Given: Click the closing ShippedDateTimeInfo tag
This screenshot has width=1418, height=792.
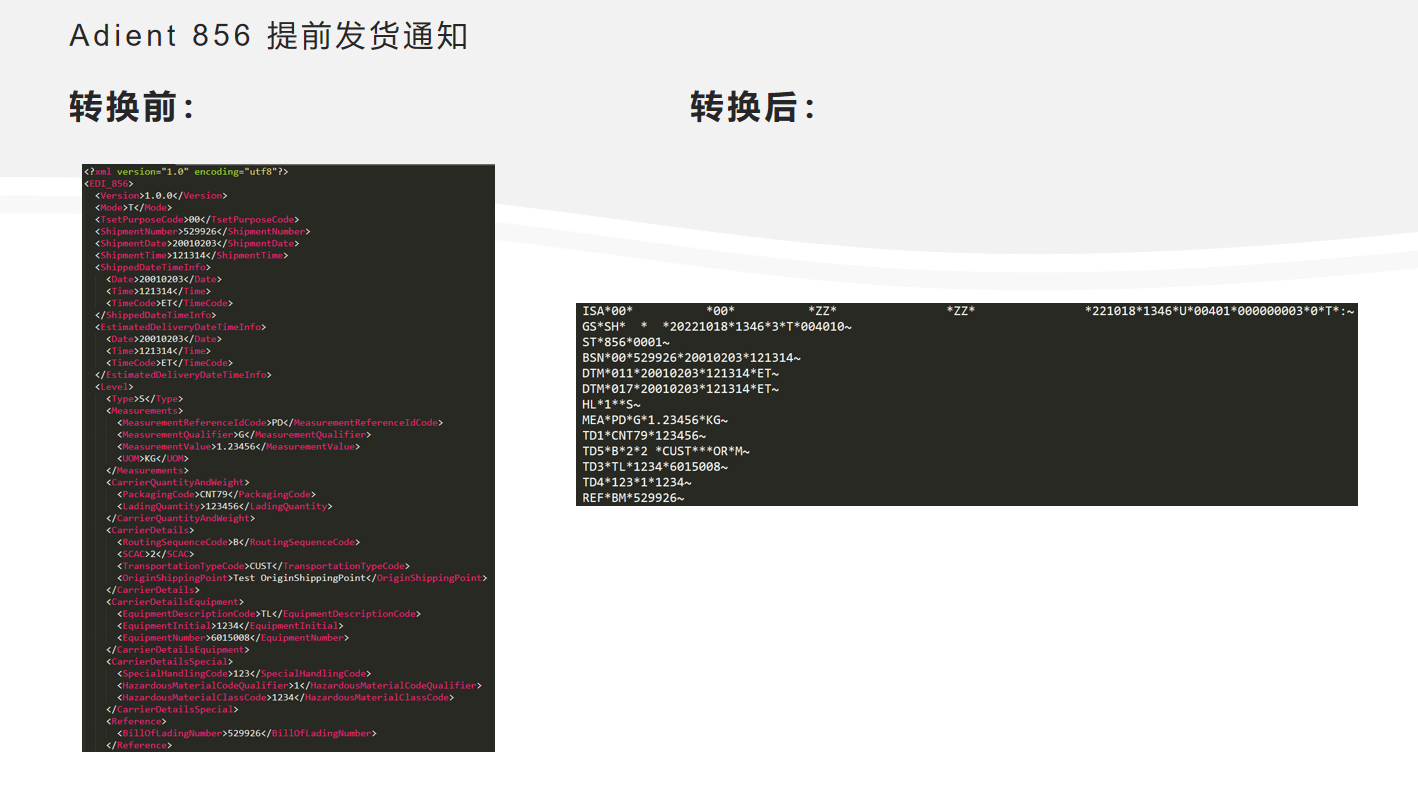Looking at the screenshot, I should [155, 315].
